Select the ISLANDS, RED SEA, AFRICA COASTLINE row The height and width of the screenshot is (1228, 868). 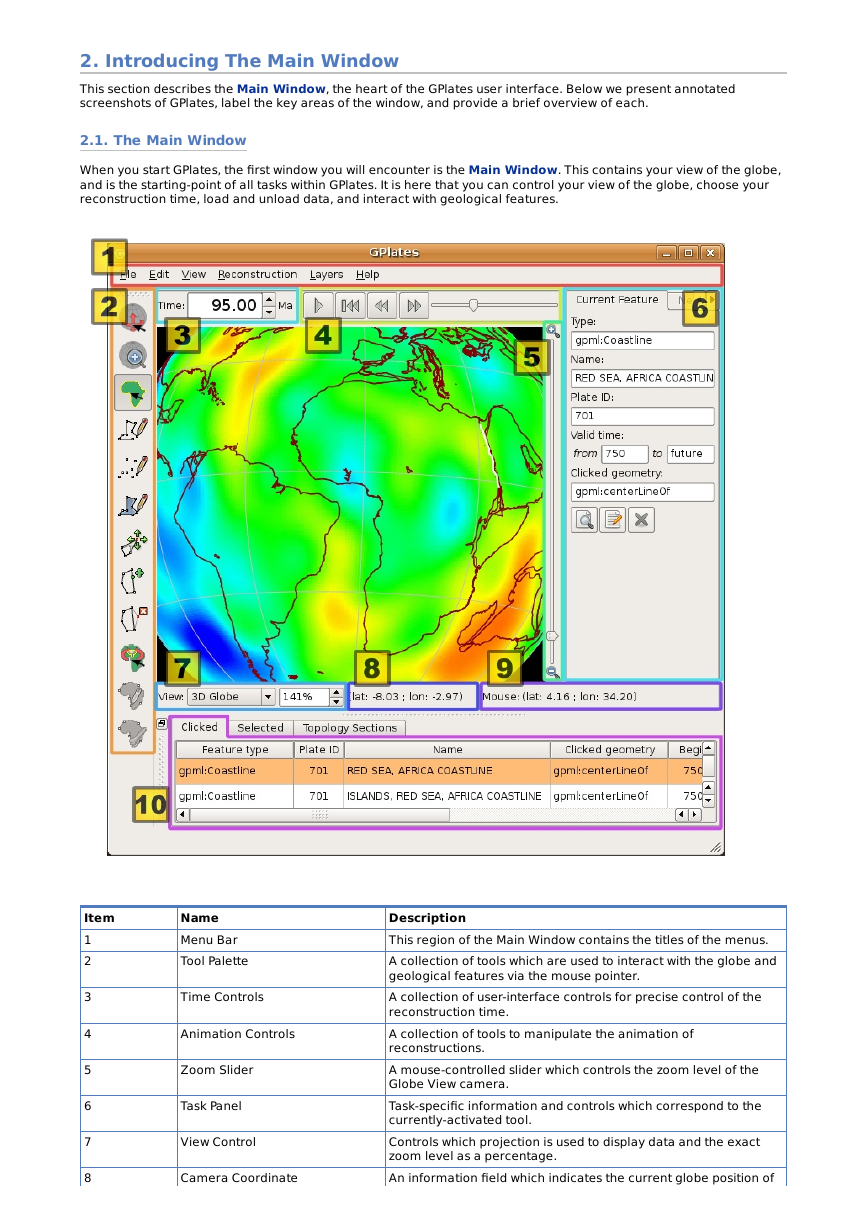pyautogui.click(x=438, y=796)
